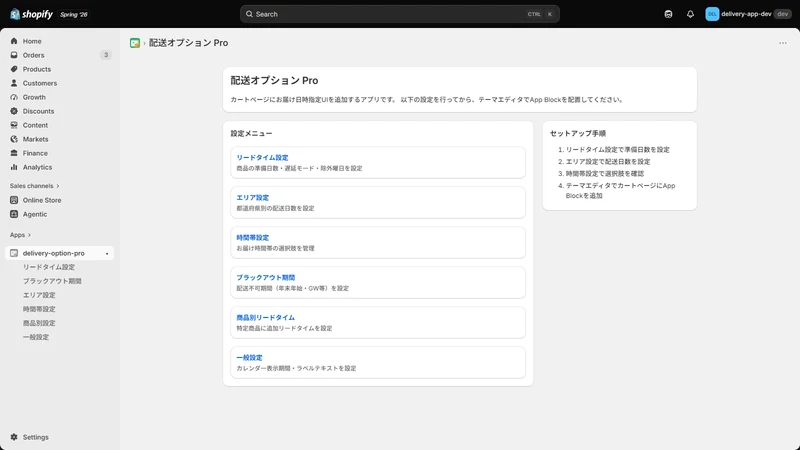The width and height of the screenshot is (800, 450).
Task: Open the Orders inbox icon
Action: pyautogui.click(x=14, y=55)
